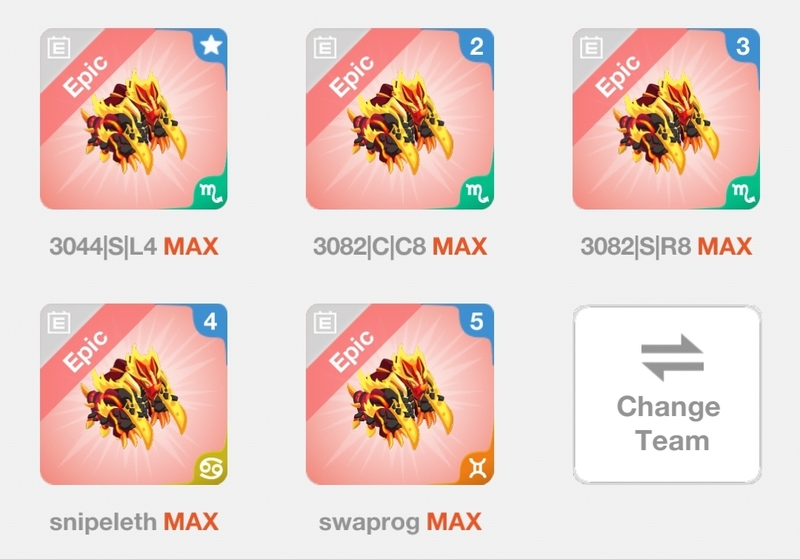Click the Scorpio sign on 3044|S|L4 card
800x559 pixels.
[x=211, y=193]
